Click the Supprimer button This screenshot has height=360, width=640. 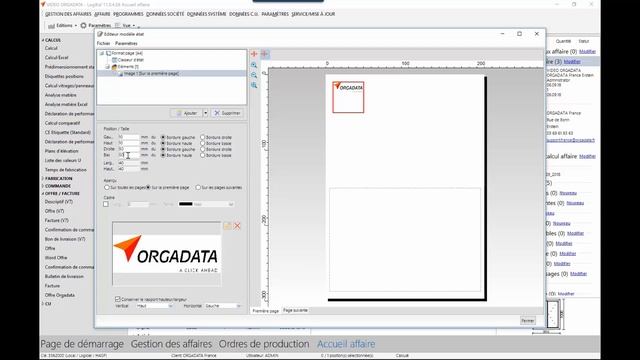227,113
